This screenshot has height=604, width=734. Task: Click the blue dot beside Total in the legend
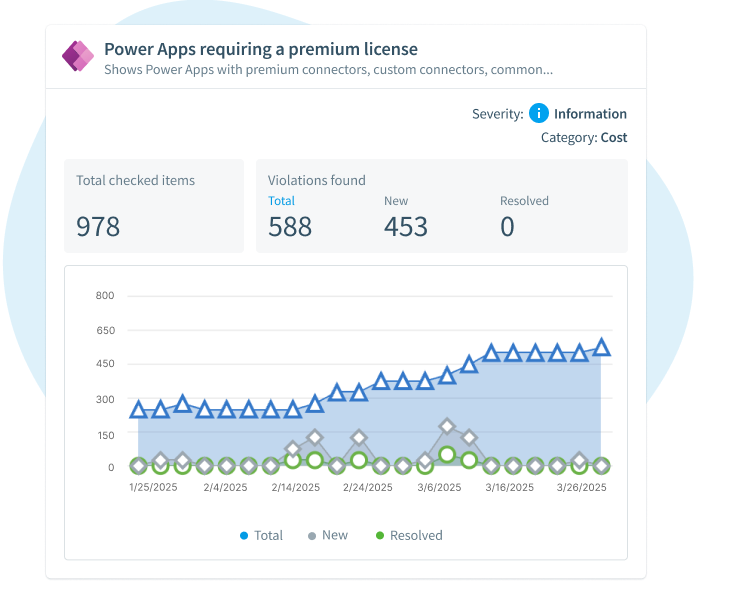tap(244, 536)
